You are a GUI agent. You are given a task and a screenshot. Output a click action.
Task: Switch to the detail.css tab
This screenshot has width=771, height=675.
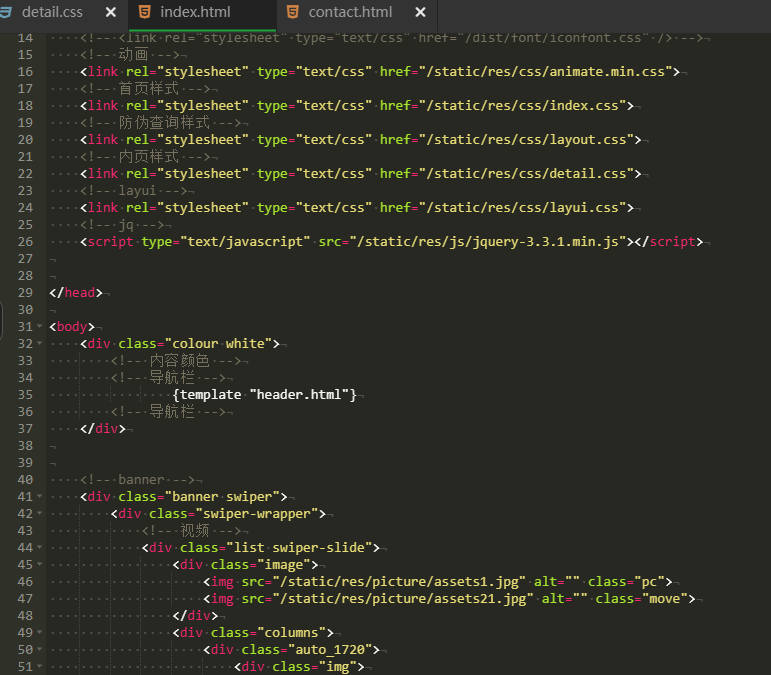(x=52, y=12)
